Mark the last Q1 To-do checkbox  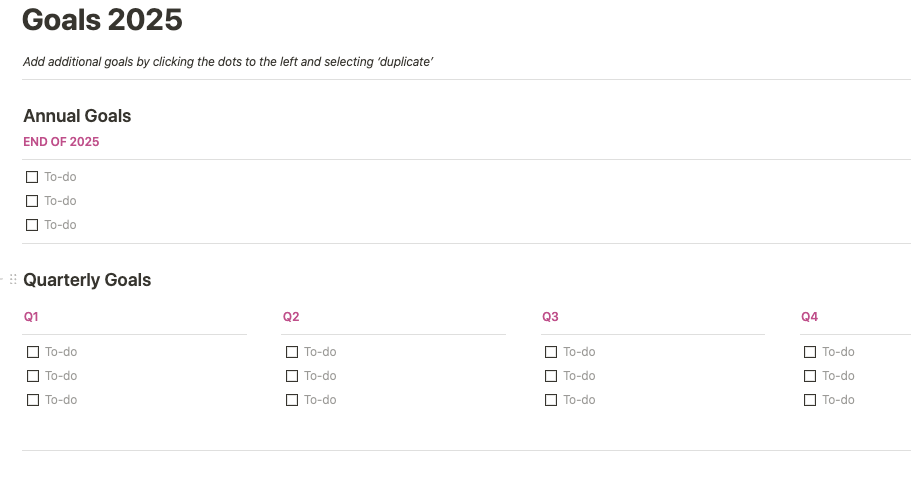[x=33, y=400]
